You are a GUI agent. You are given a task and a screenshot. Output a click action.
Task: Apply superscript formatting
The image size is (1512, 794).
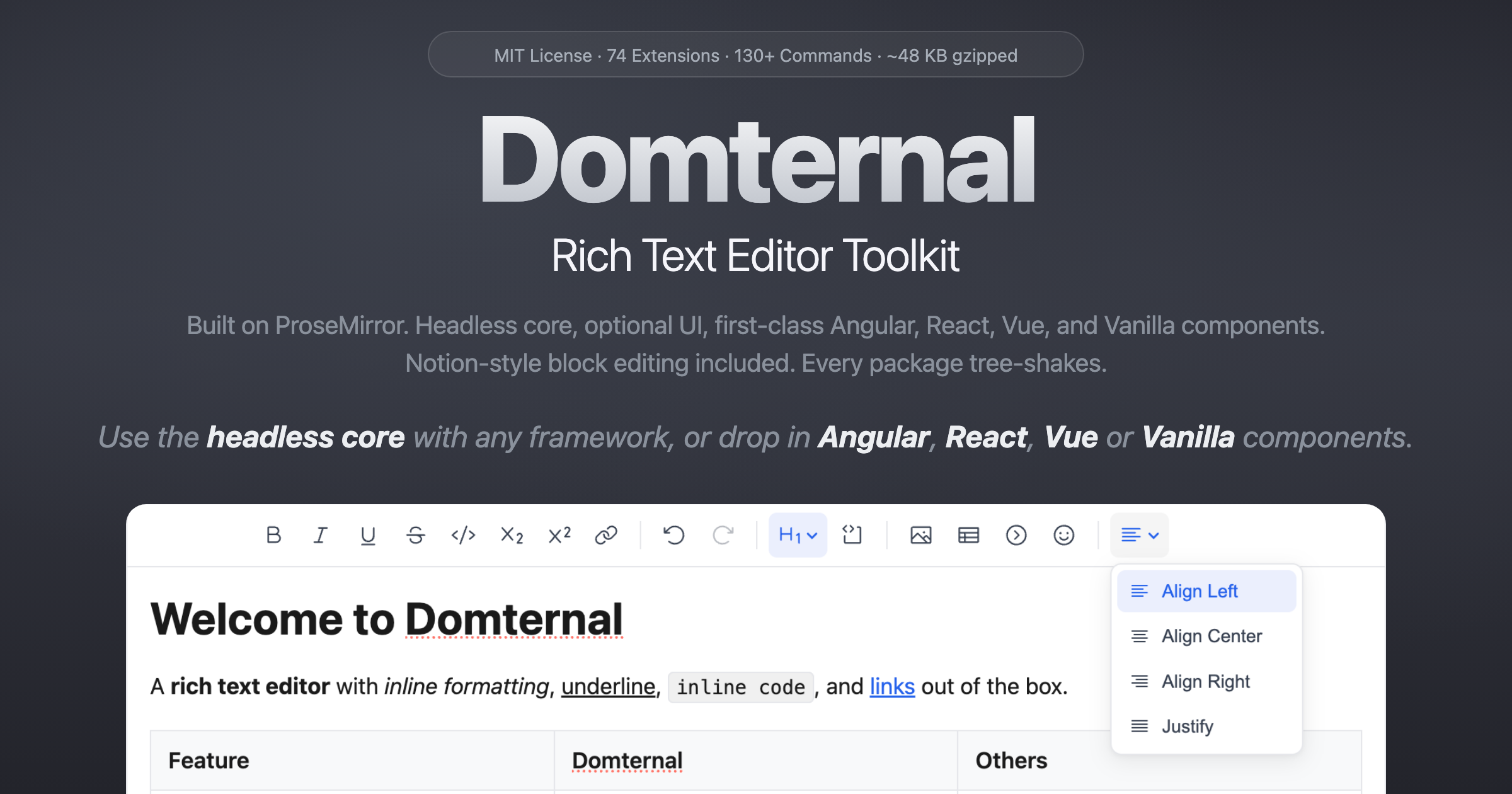pos(559,535)
